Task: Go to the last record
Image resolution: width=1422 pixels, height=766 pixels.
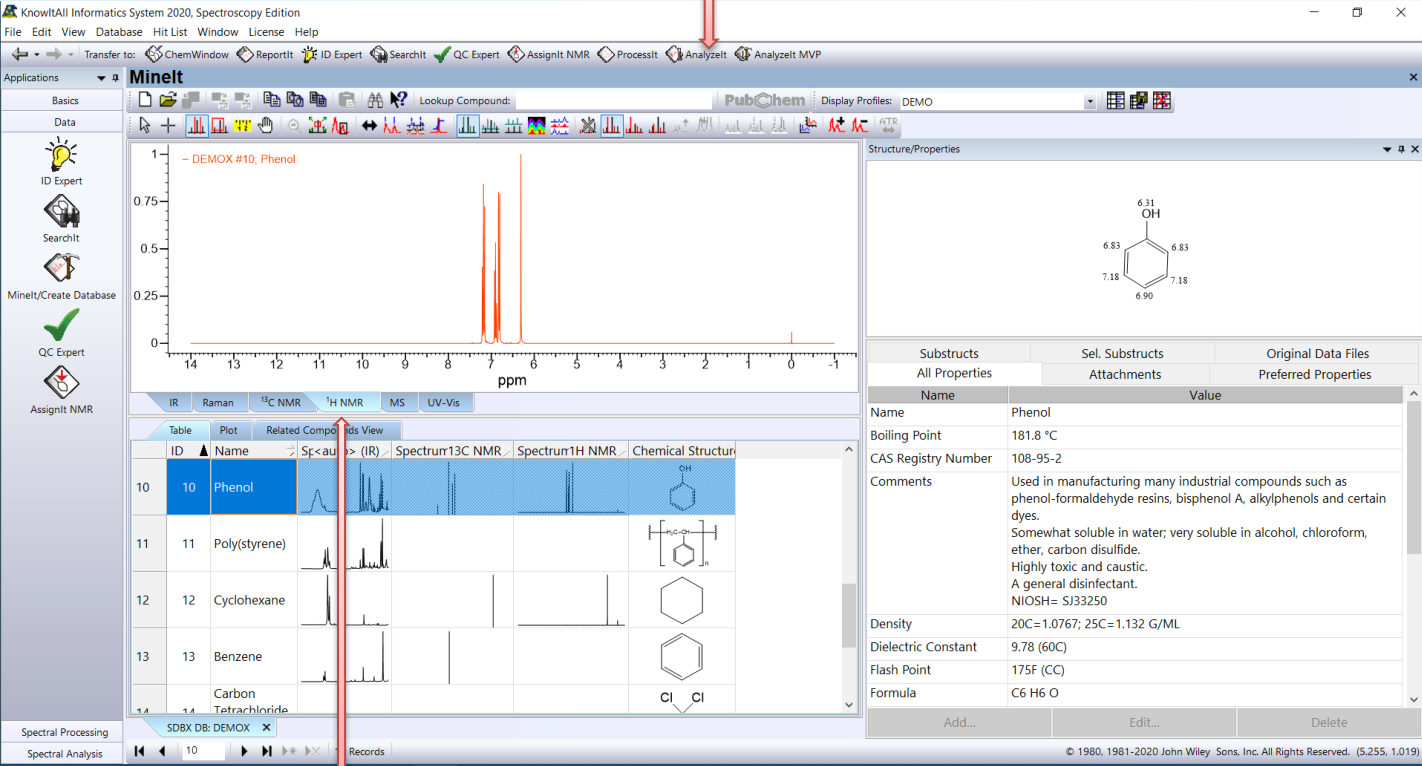Action: point(267,751)
